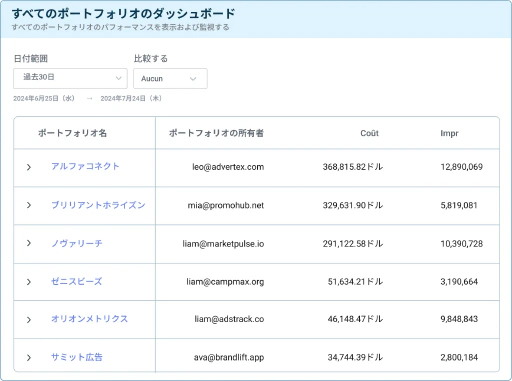512x381 pixels.
Task: Click cost value 291,122.58ドル
Action: point(353,244)
